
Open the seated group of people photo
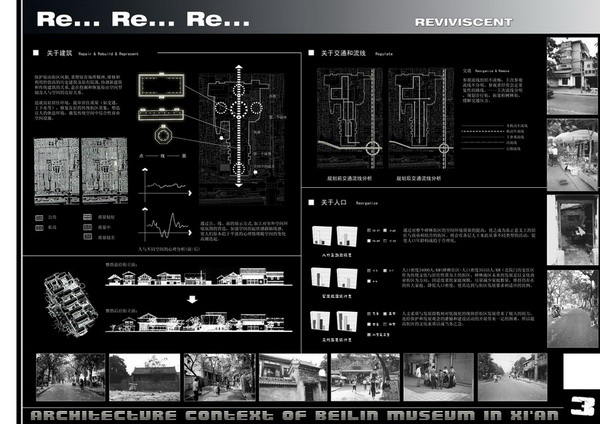click(439, 377)
